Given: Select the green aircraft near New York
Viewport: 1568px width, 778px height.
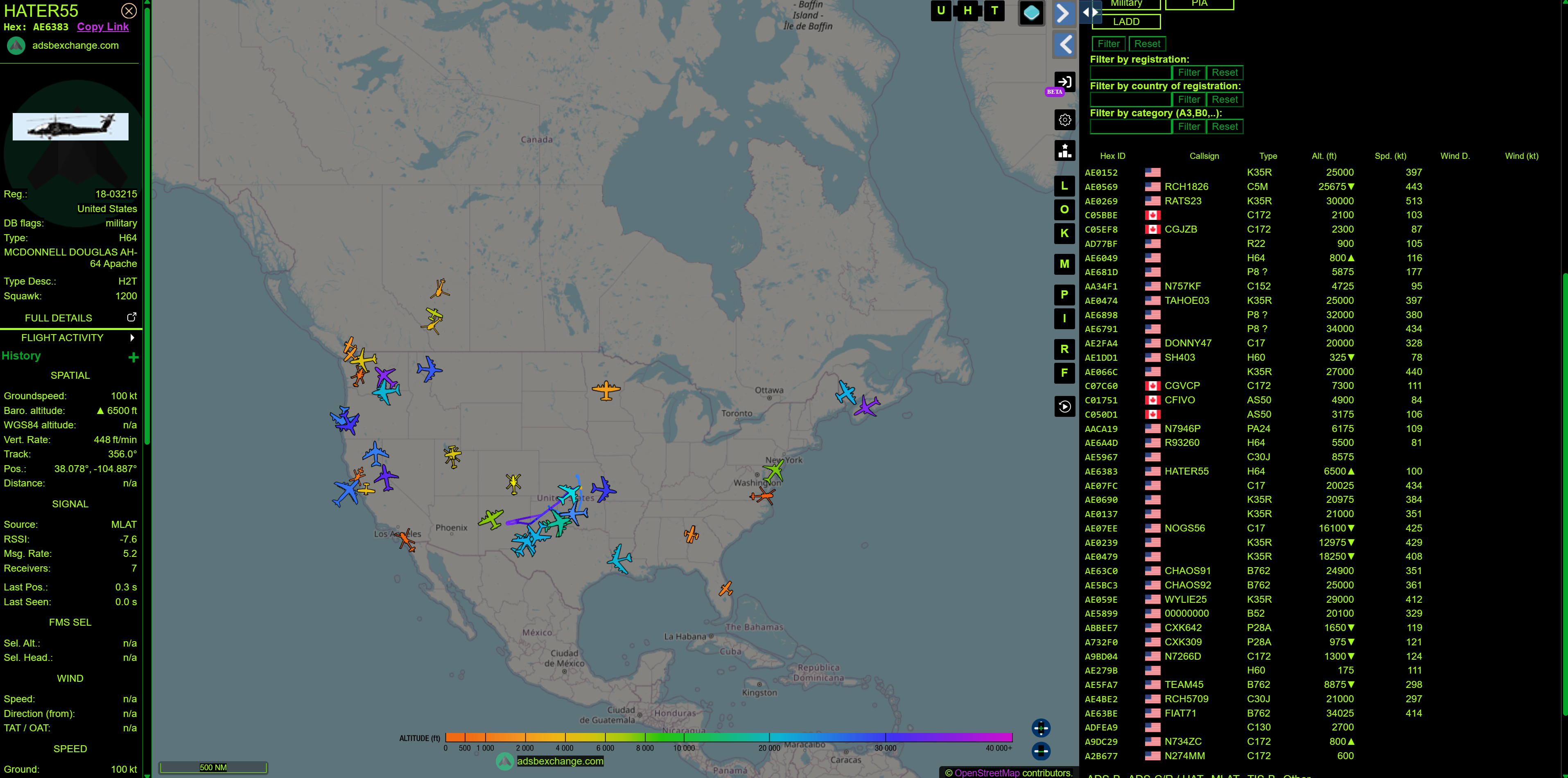Looking at the screenshot, I should pyautogui.click(x=774, y=470).
